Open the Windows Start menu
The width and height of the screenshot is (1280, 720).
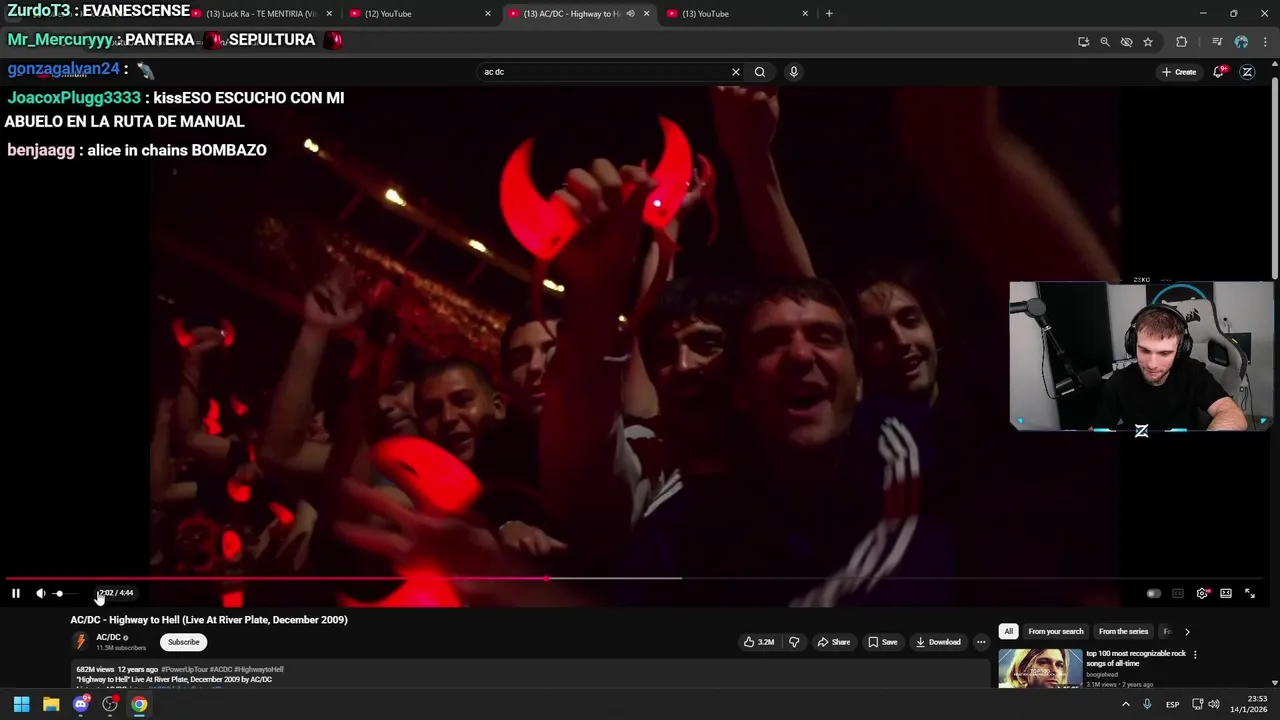click(x=21, y=704)
